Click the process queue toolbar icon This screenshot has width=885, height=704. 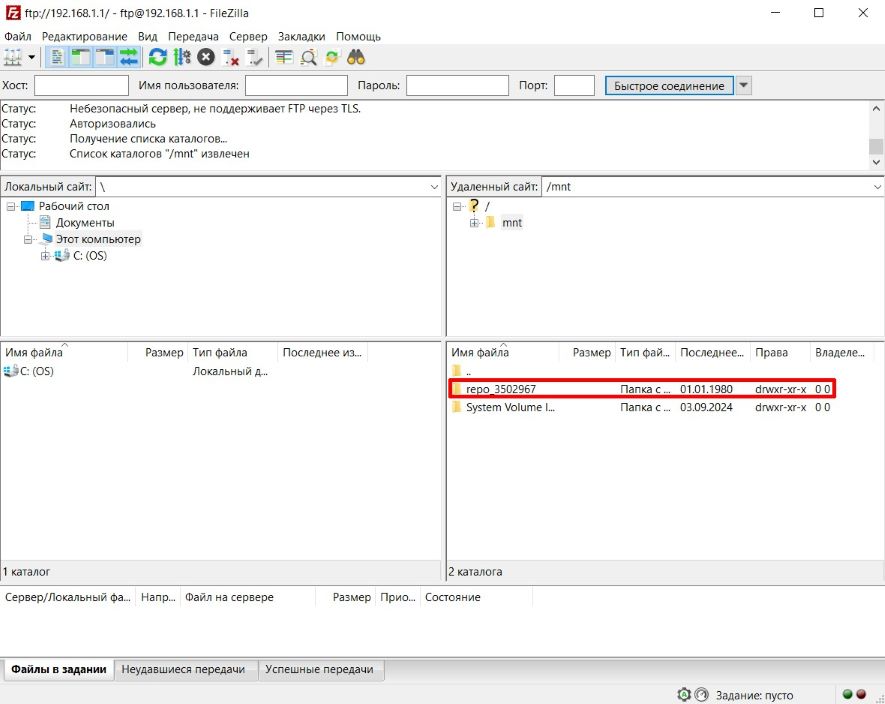point(181,57)
